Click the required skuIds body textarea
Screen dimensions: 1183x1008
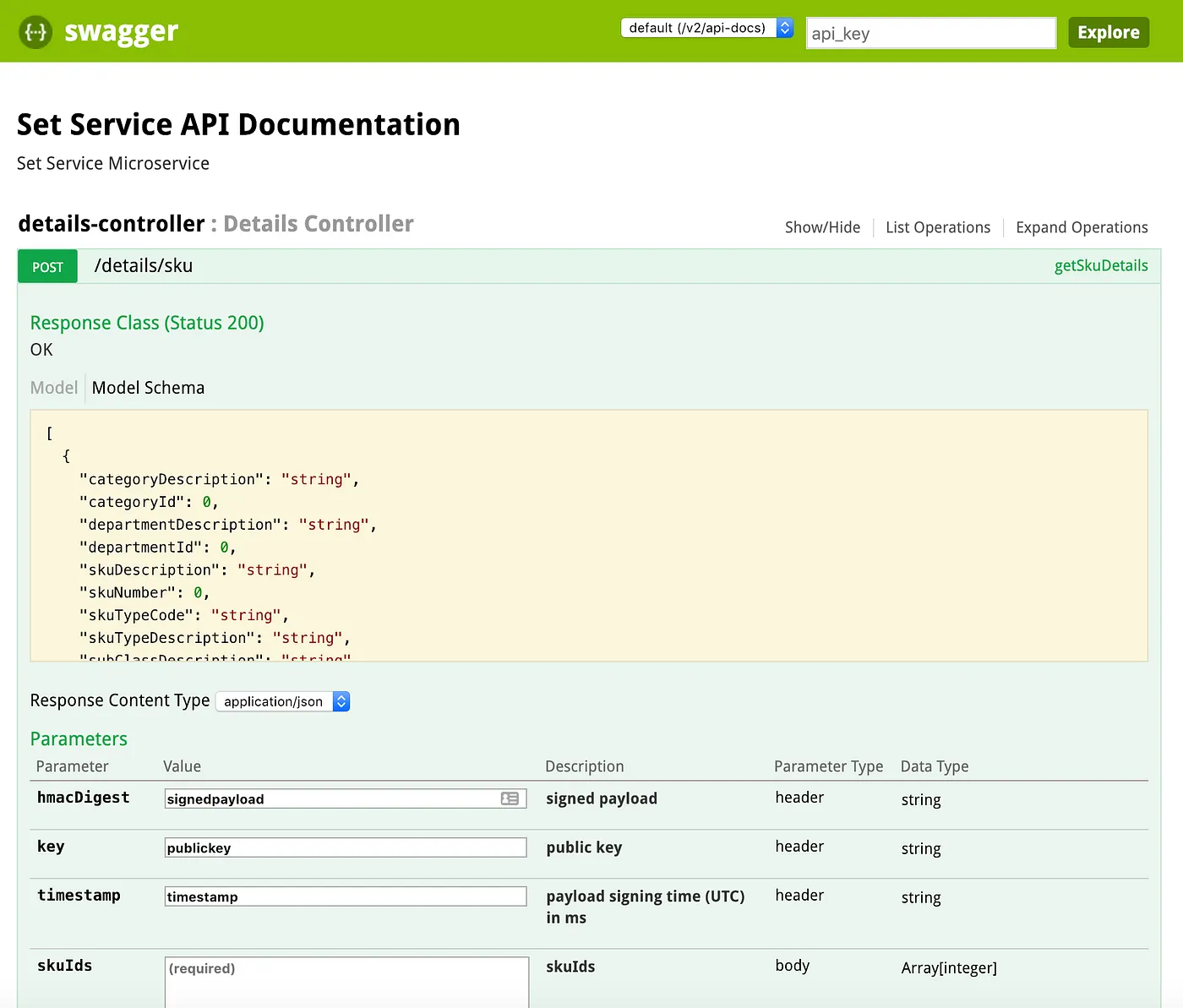pyautogui.click(x=345, y=984)
